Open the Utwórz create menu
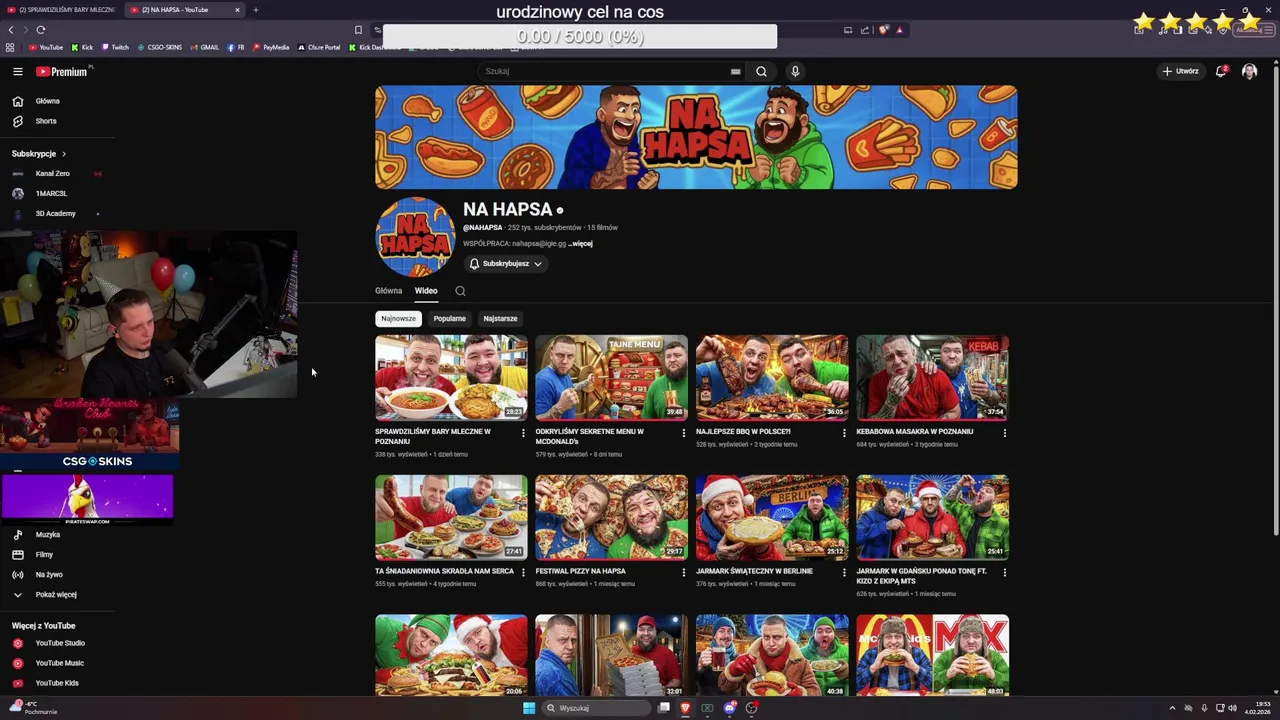The image size is (1280, 720). (x=1181, y=71)
